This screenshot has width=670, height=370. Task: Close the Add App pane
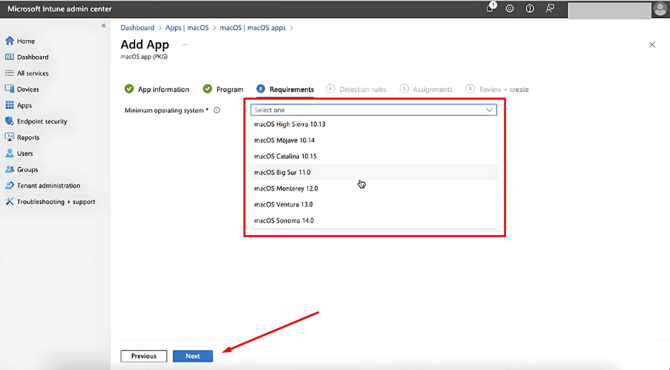click(x=652, y=45)
